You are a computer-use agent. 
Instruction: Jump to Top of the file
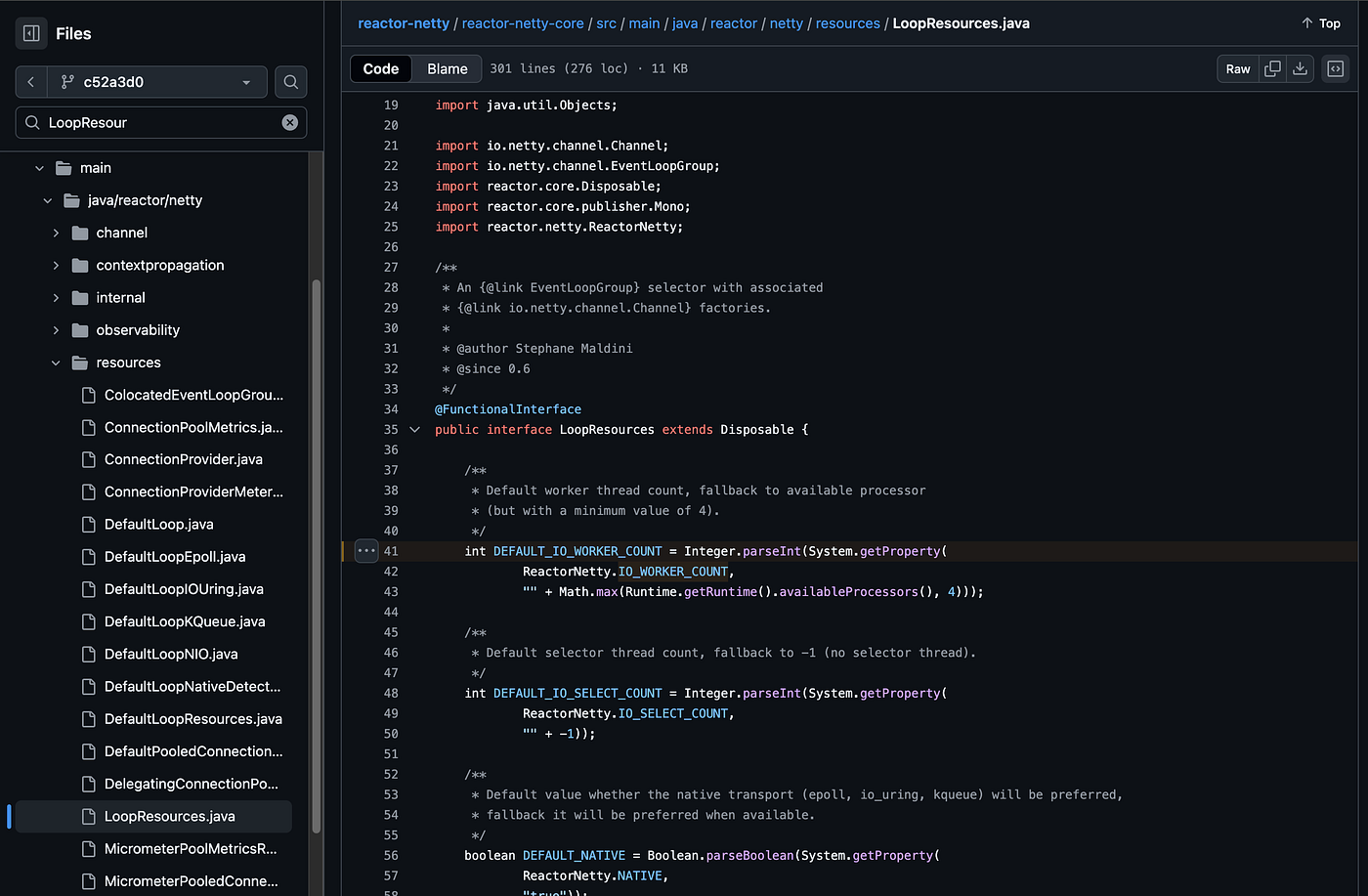click(1321, 23)
